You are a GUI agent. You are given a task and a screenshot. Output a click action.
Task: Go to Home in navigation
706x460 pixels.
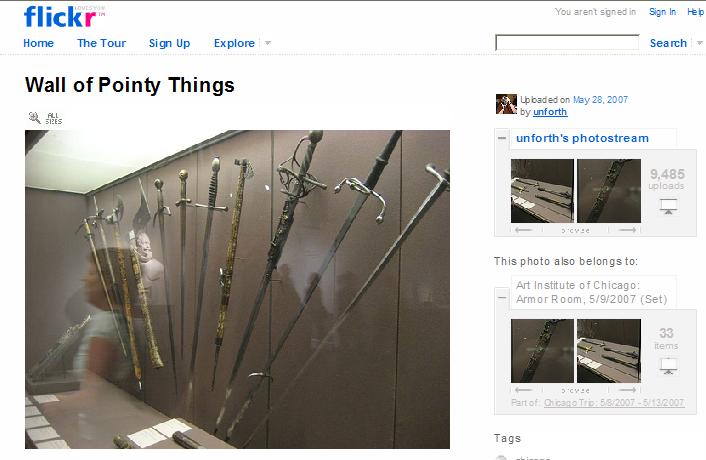point(38,43)
